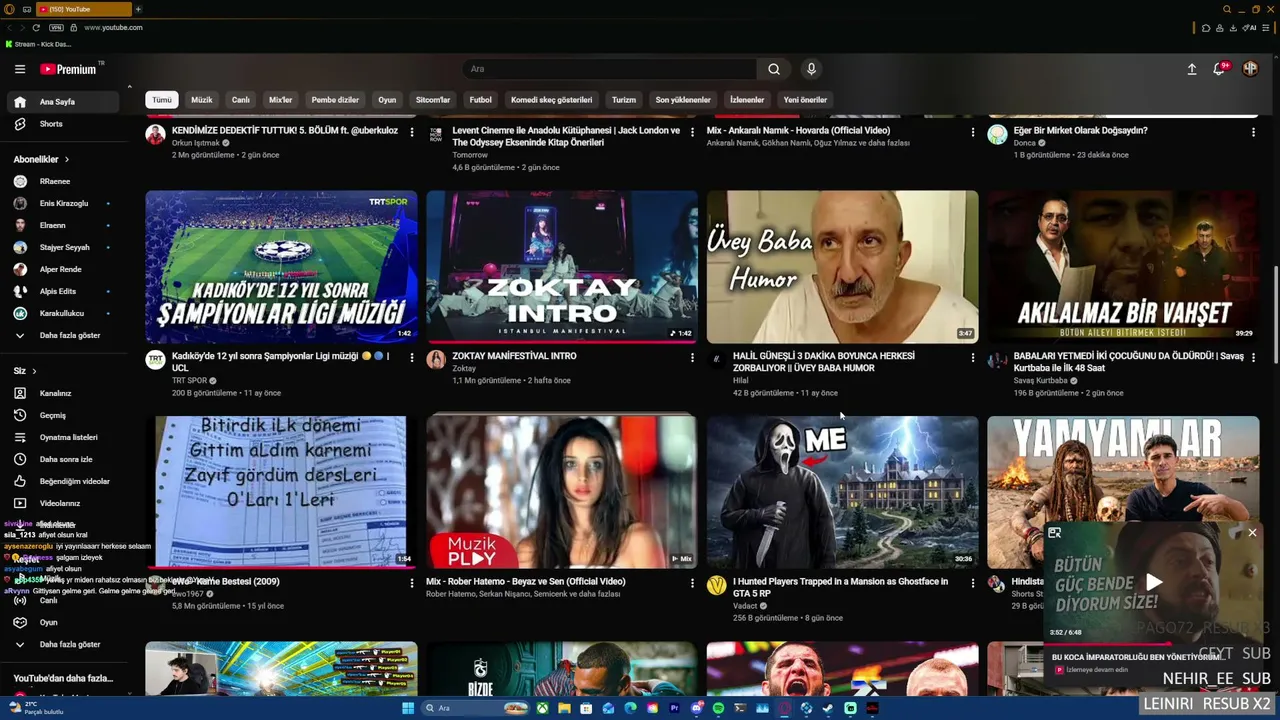Open Oyun in the sidebar
Viewport: 1280px width, 720px height.
coord(64,622)
